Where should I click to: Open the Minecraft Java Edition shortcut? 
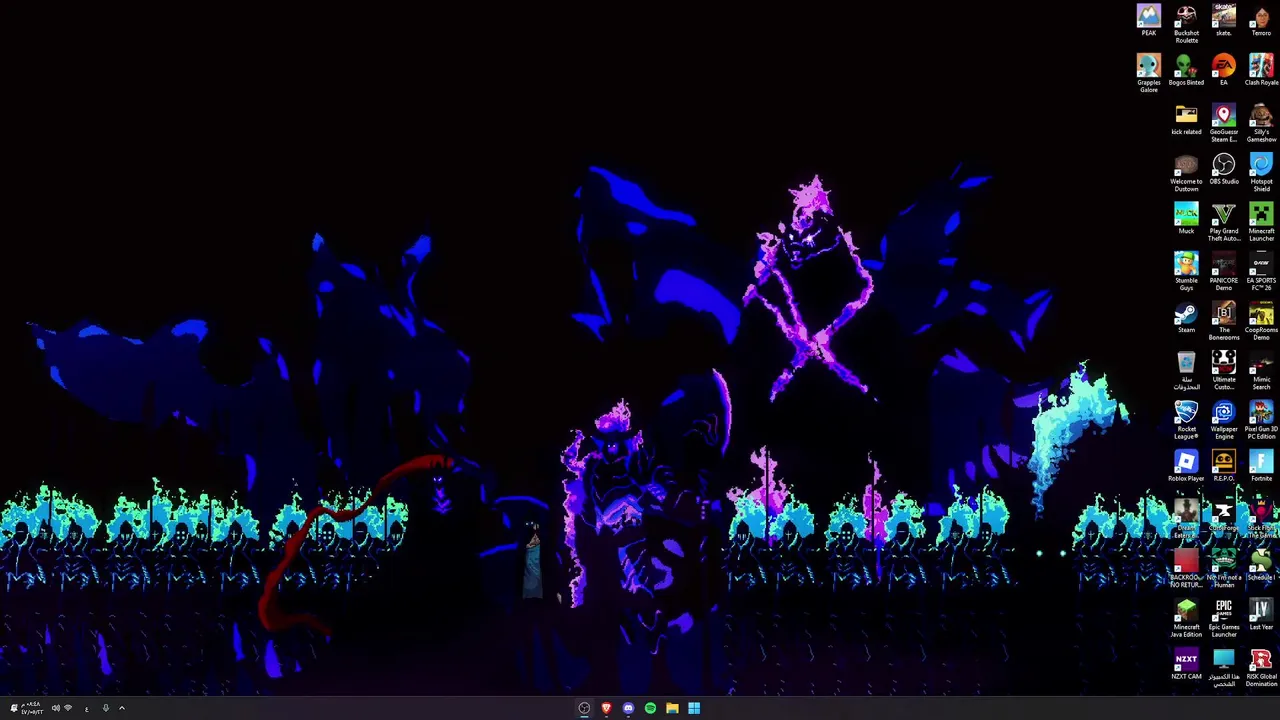[x=1186, y=618]
